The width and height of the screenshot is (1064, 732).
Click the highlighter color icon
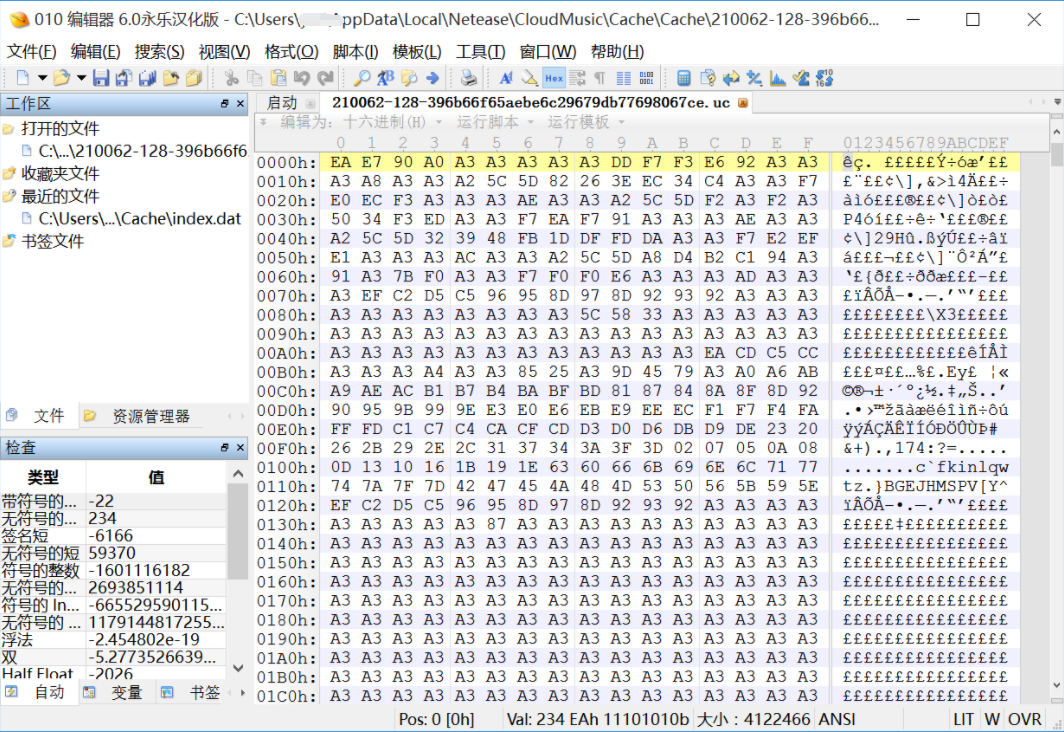point(529,78)
